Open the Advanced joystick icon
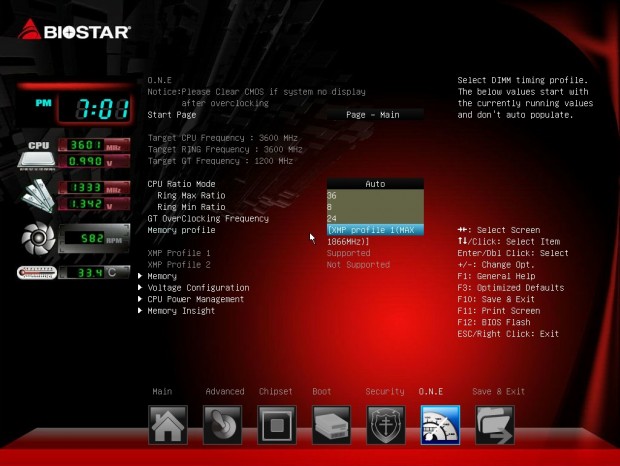Screen dimensions: 620x466 click(x=222, y=425)
